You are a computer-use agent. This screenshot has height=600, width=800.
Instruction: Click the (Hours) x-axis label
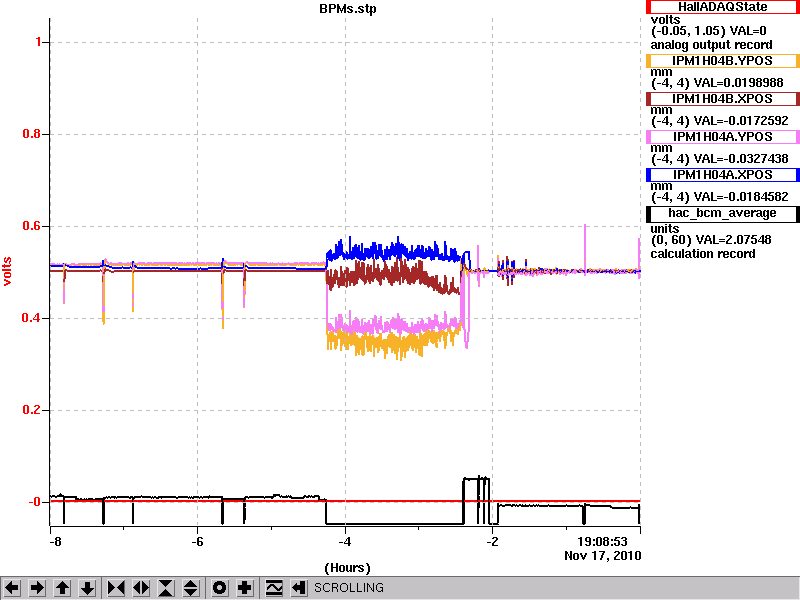click(x=347, y=568)
